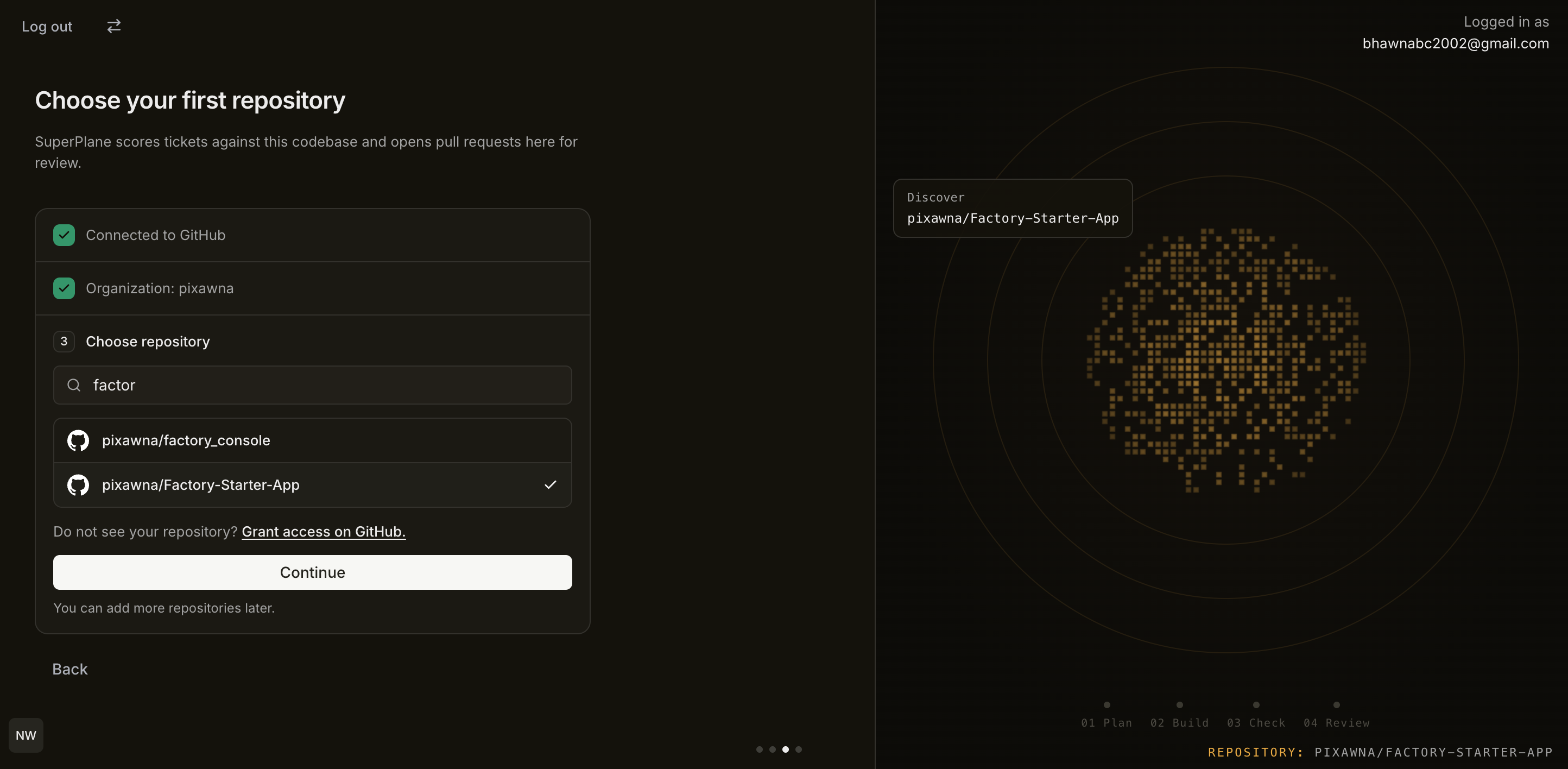Focus the repository search field containing factor
The height and width of the screenshot is (769, 1568).
(312, 385)
